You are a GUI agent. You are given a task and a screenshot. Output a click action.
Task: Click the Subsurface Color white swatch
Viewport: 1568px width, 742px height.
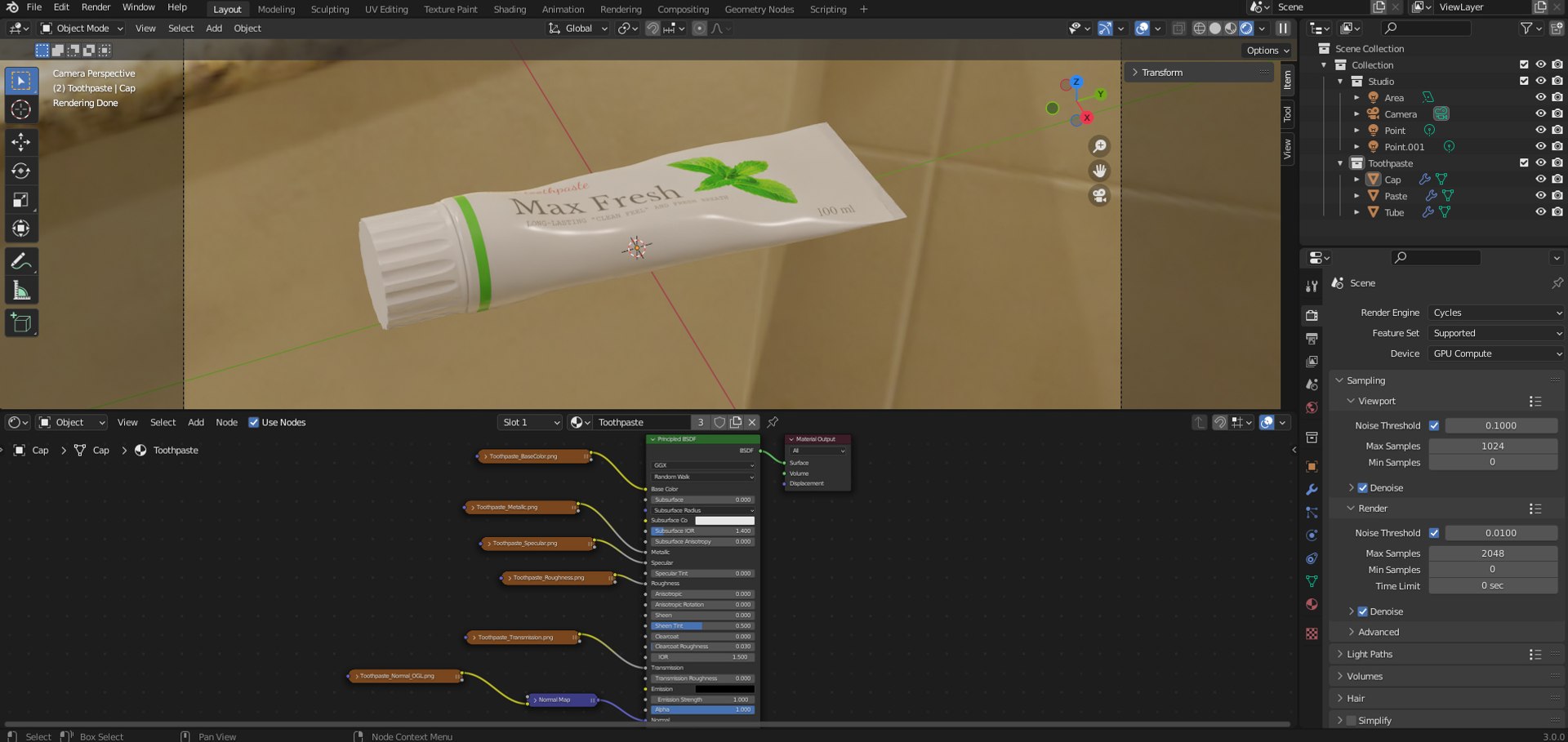click(724, 520)
